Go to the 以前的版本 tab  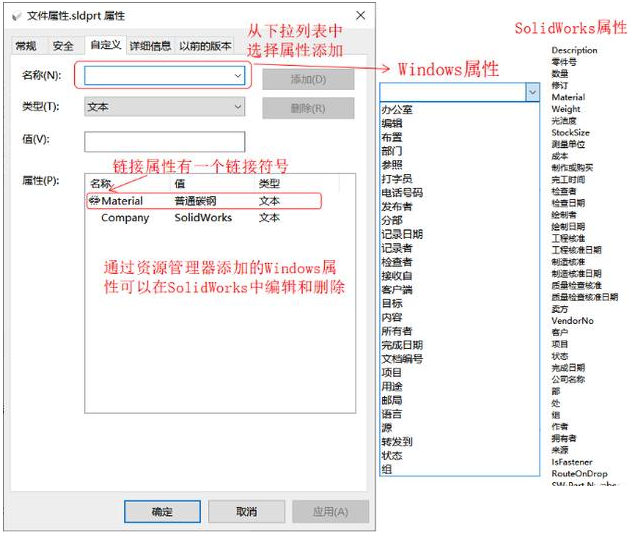click(205, 46)
